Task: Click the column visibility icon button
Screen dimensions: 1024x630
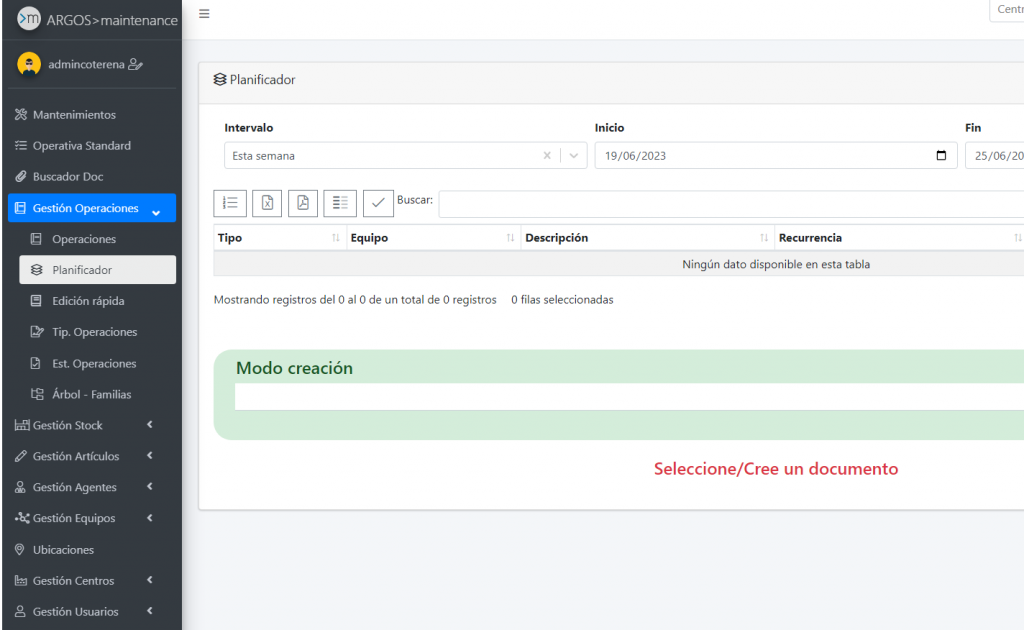Action: click(x=341, y=203)
